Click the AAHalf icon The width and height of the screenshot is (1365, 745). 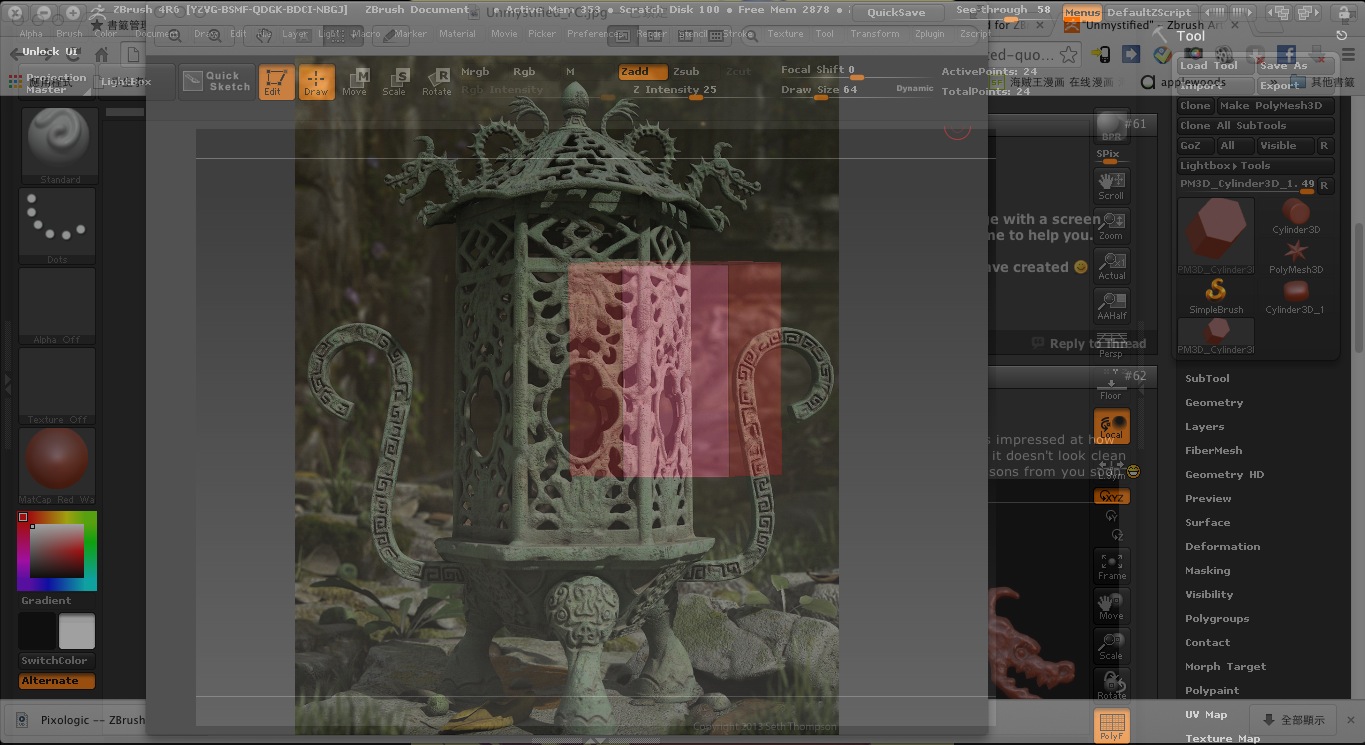1111,305
